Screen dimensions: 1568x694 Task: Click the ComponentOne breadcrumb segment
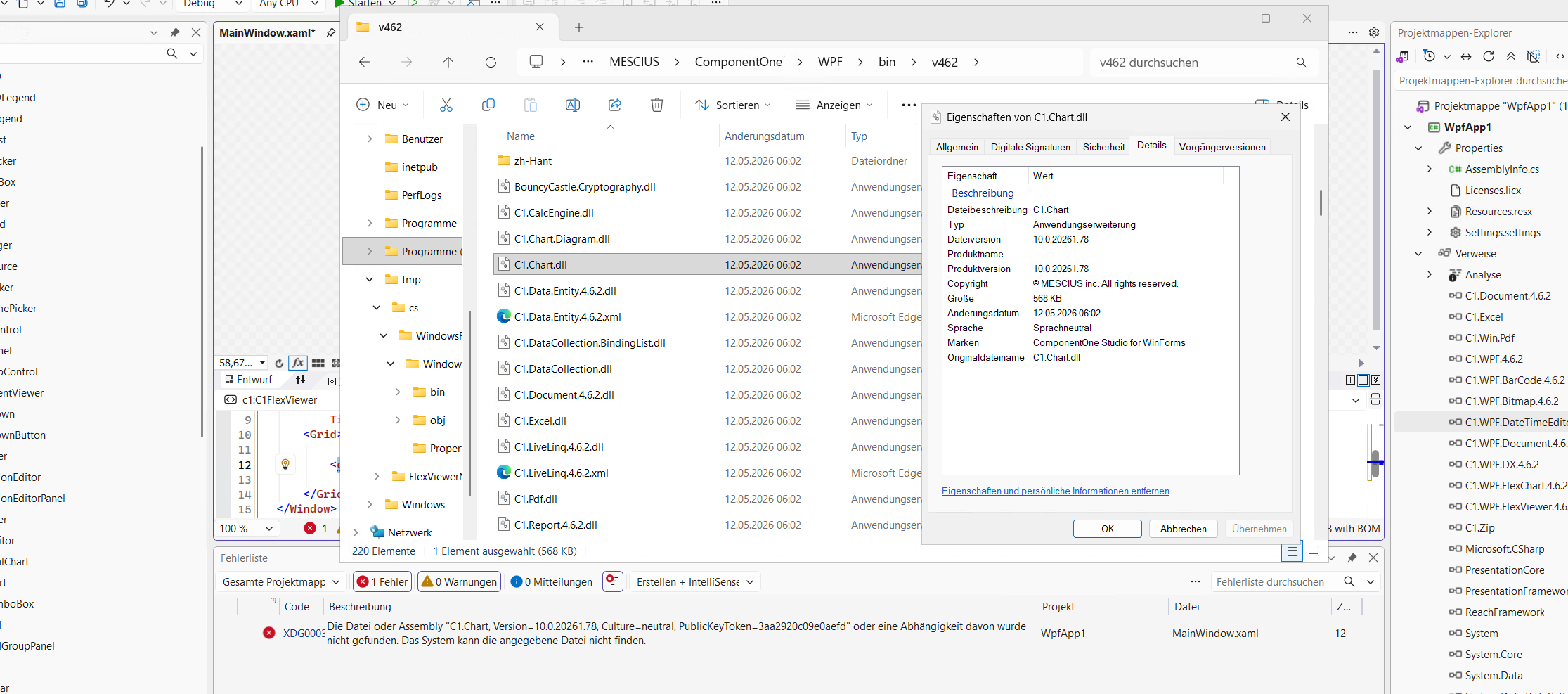738,62
